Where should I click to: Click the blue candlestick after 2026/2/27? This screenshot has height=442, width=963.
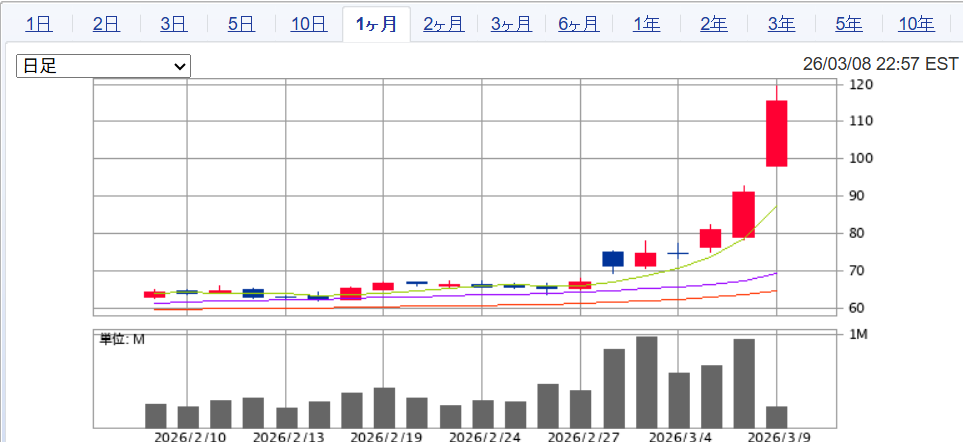tap(613, 259)
